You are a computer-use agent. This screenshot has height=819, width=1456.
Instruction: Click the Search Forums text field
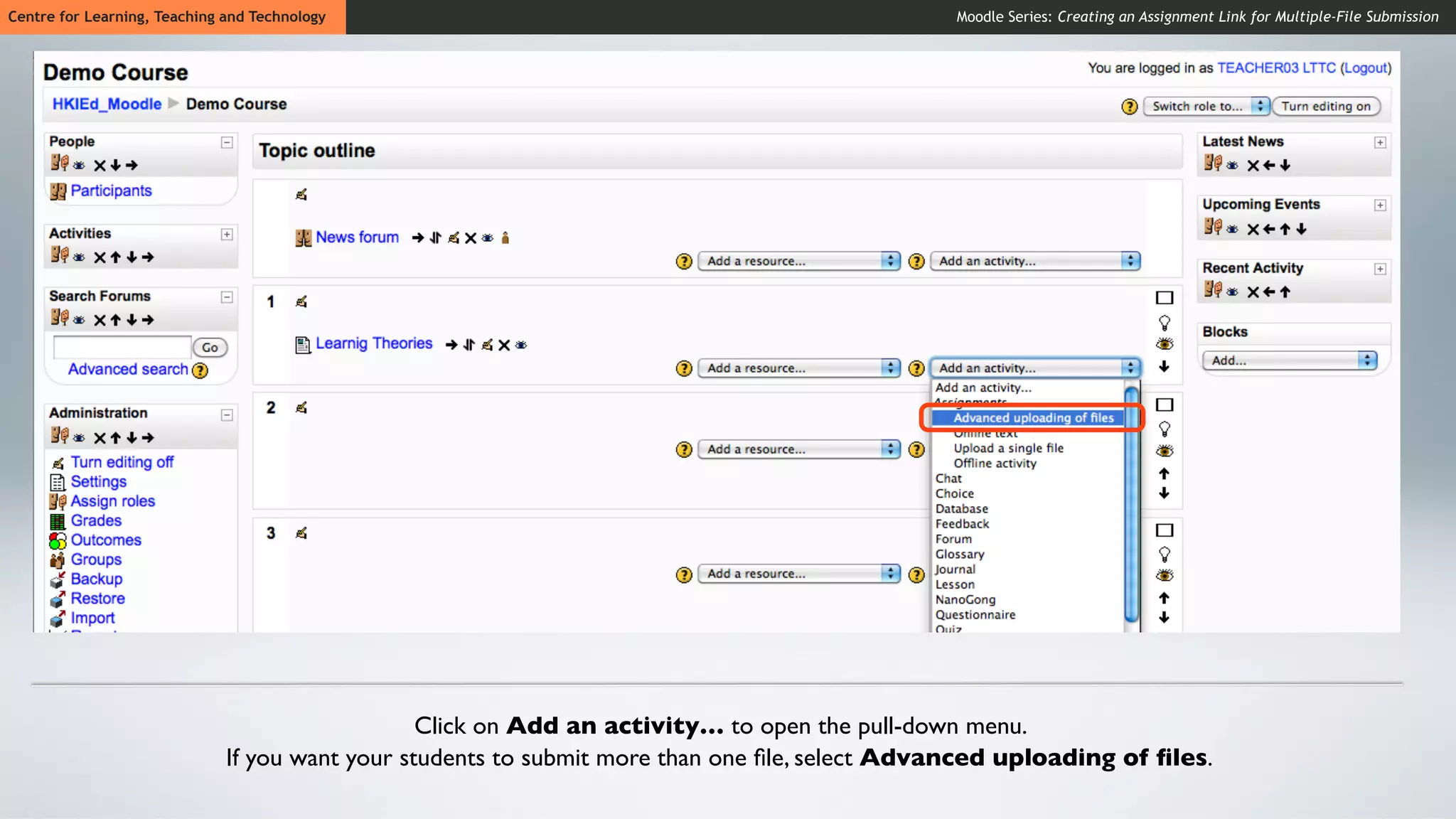[122, 348]
